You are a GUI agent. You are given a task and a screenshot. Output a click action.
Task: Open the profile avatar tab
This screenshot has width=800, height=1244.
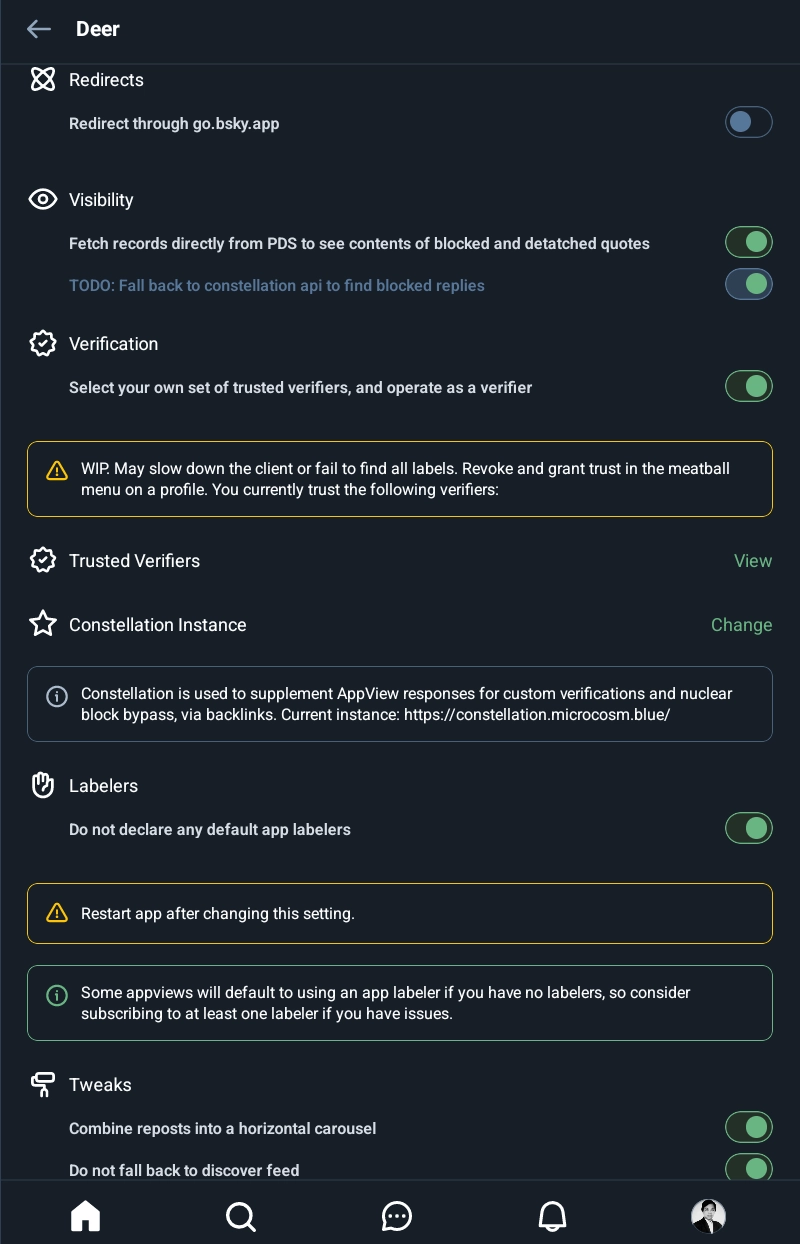tap(708, 1216)
